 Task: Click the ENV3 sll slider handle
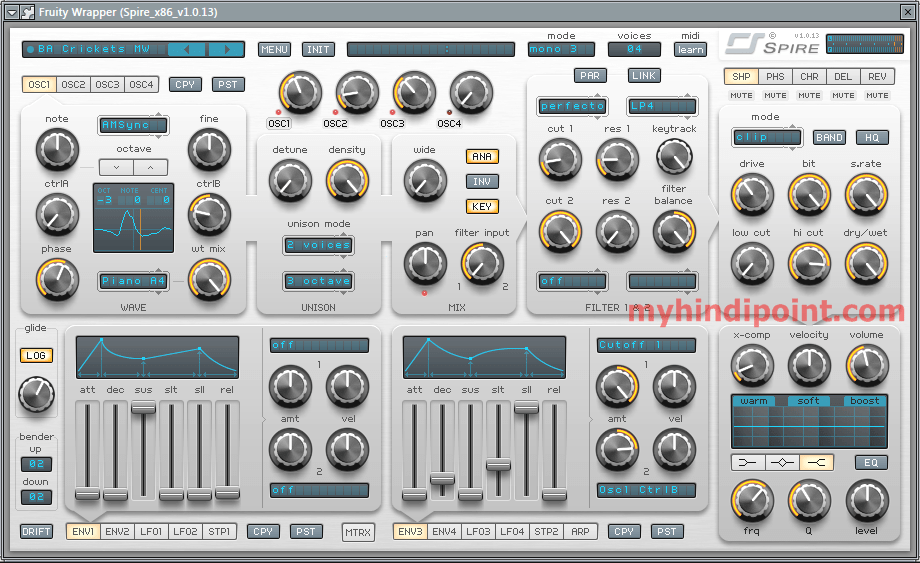526,408
